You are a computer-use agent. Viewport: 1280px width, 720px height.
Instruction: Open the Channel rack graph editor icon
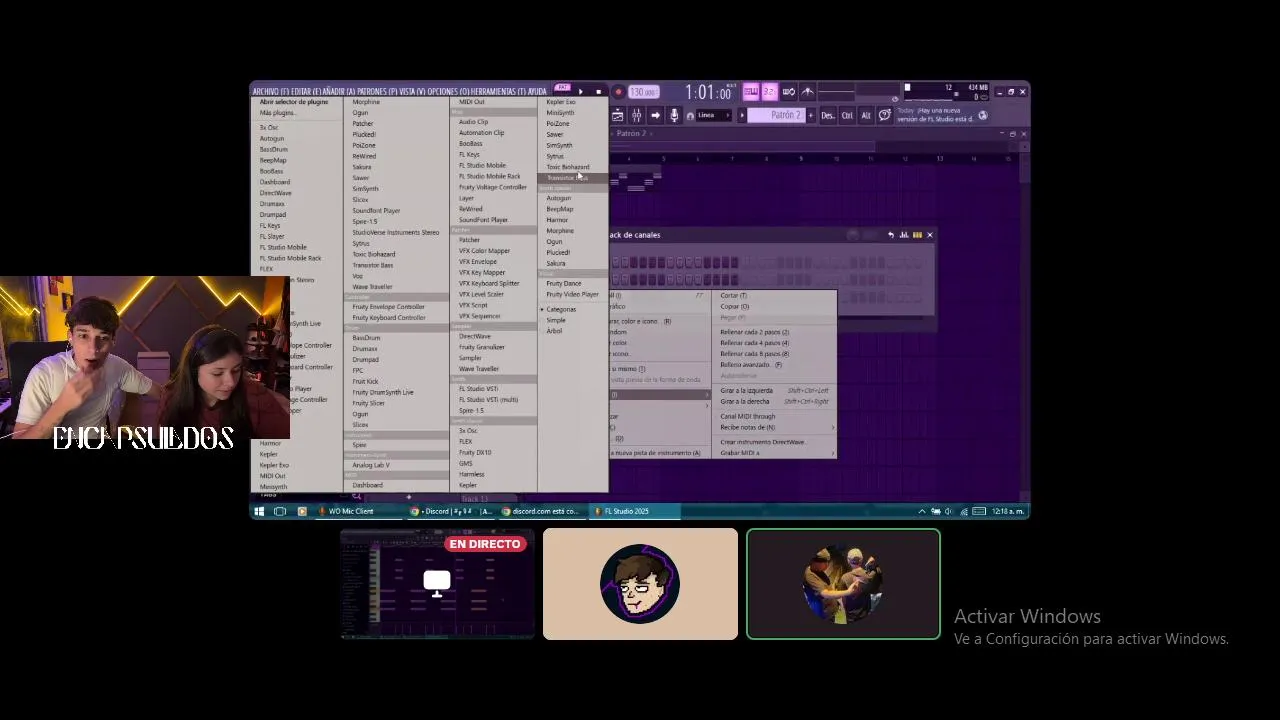pos(904,235)
